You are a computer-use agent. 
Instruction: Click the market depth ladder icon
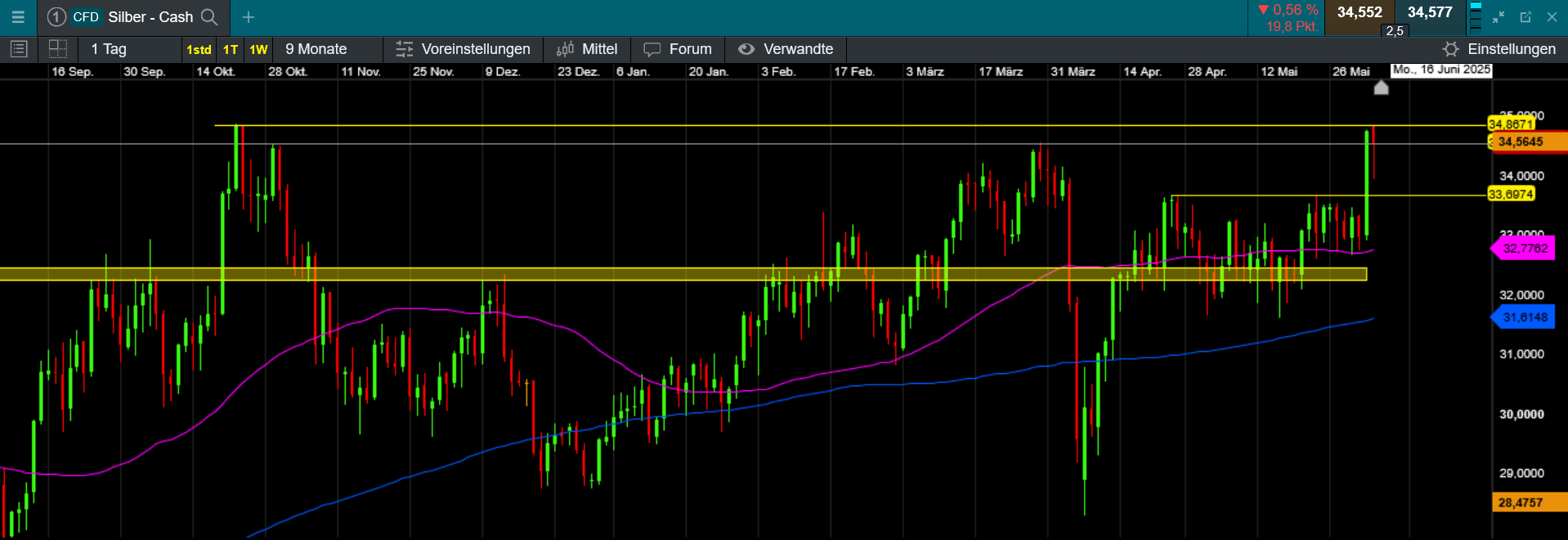click(x=1475, y=17)
